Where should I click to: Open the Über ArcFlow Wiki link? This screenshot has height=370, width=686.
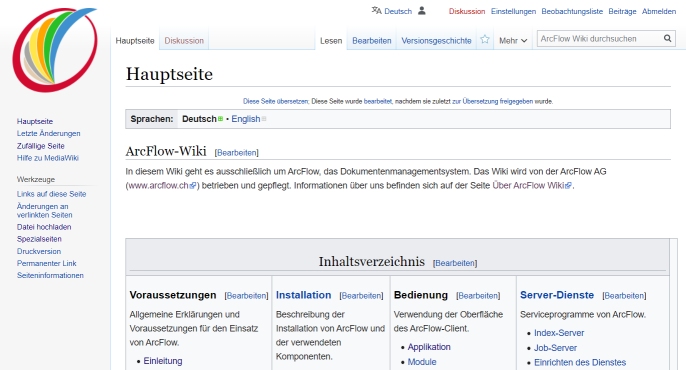pyautogui.click(x=532, y=185)
